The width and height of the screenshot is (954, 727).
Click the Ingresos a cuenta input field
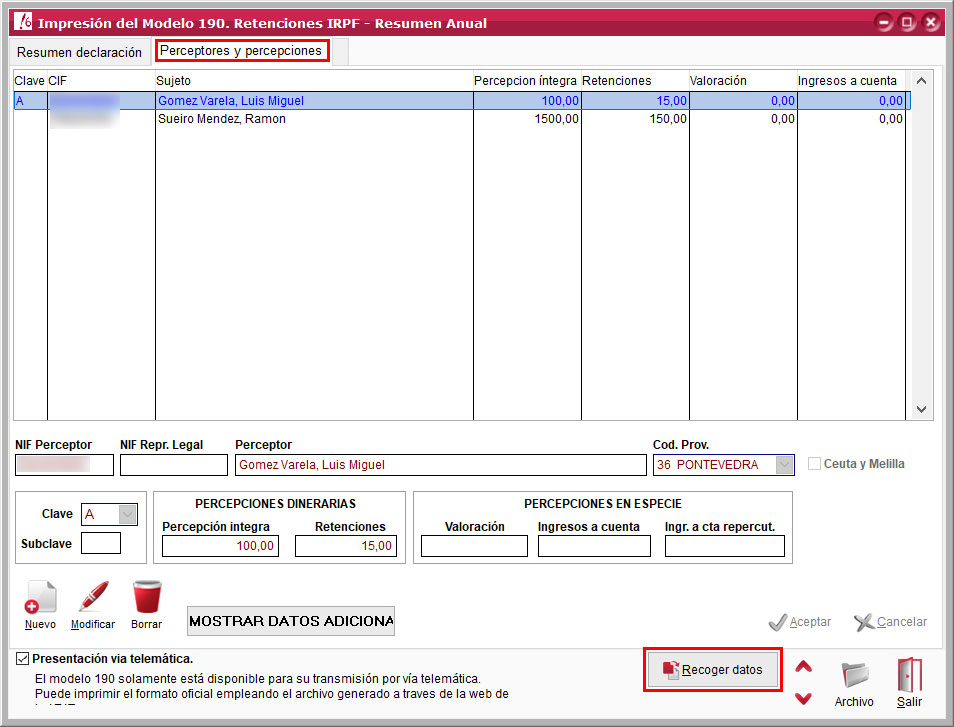click(594, 546)
